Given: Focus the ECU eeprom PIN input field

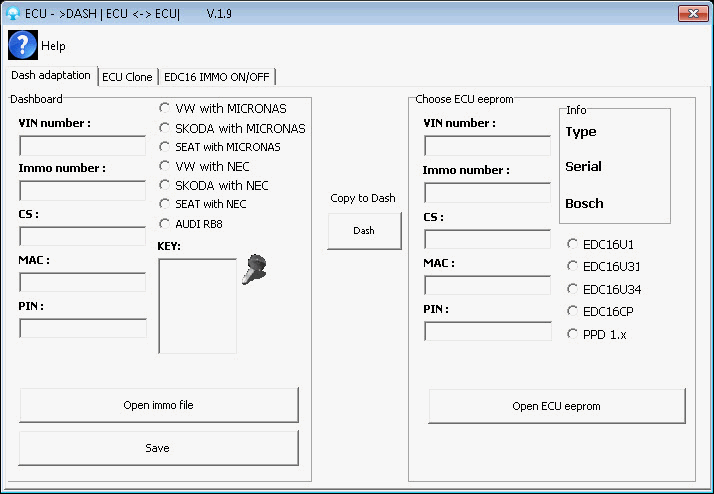Looking at the screenshot, I should coord(487,331).
